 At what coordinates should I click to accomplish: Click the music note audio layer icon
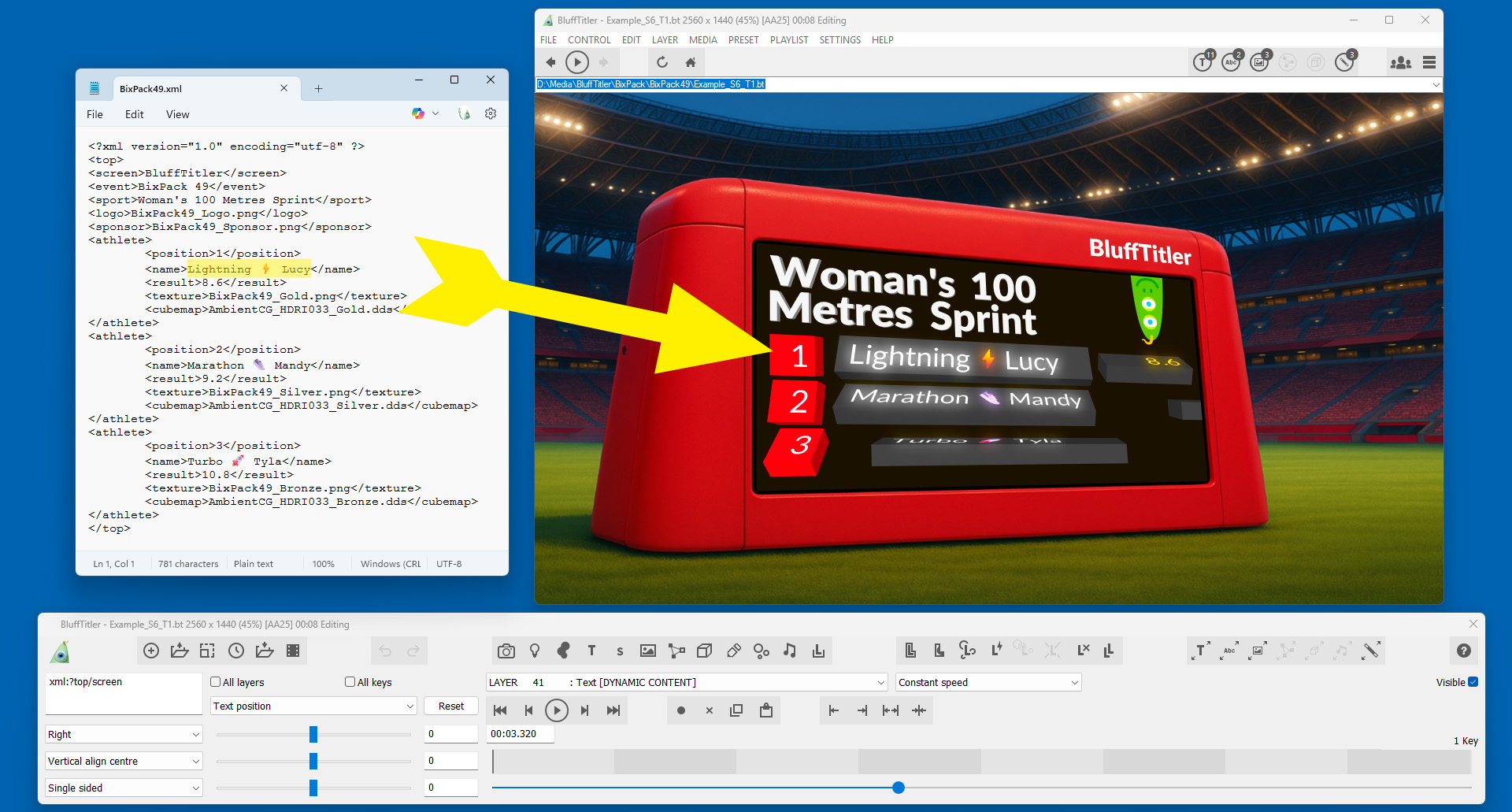[x=789, y=651]
